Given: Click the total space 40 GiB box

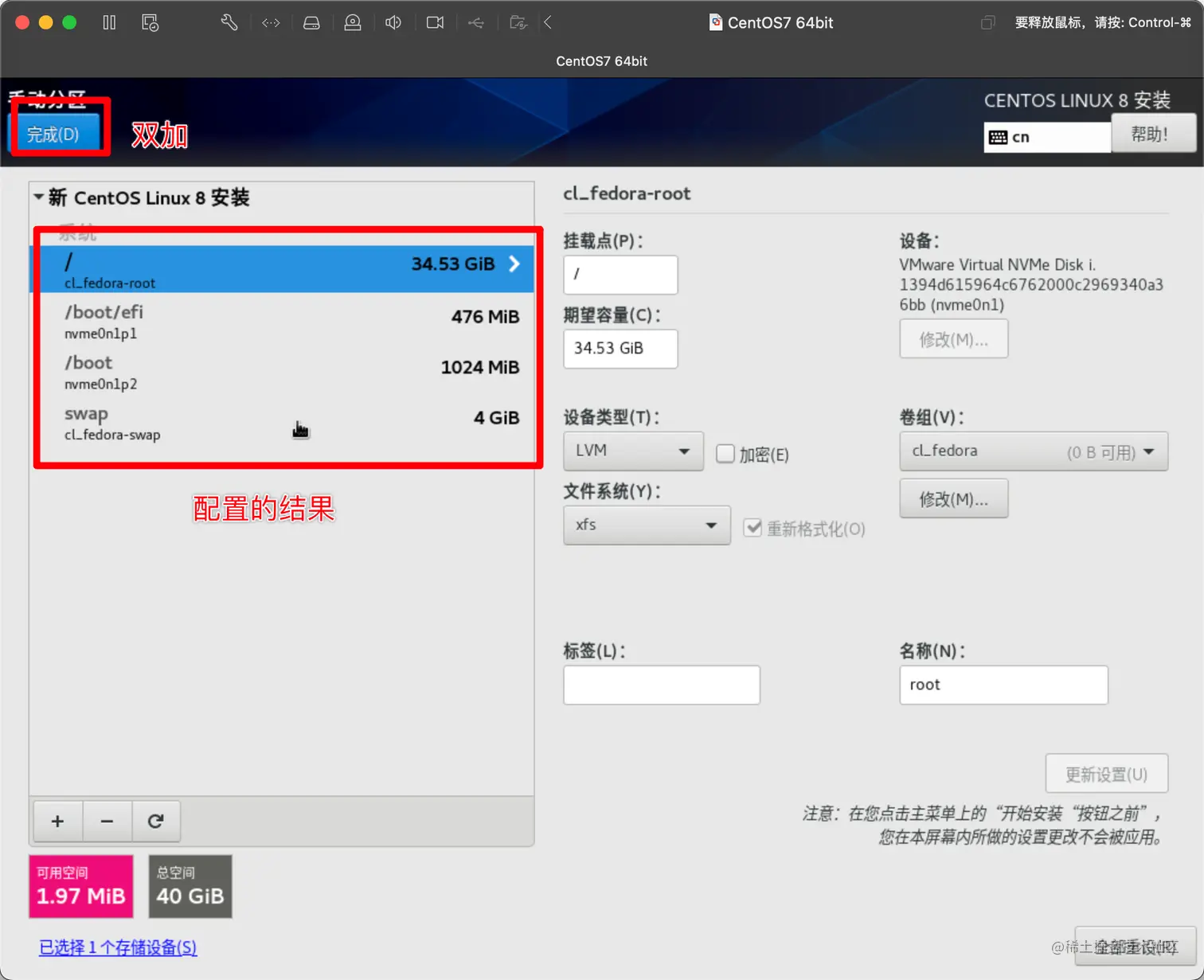Looking at the screenshot, I should (190, 886).
